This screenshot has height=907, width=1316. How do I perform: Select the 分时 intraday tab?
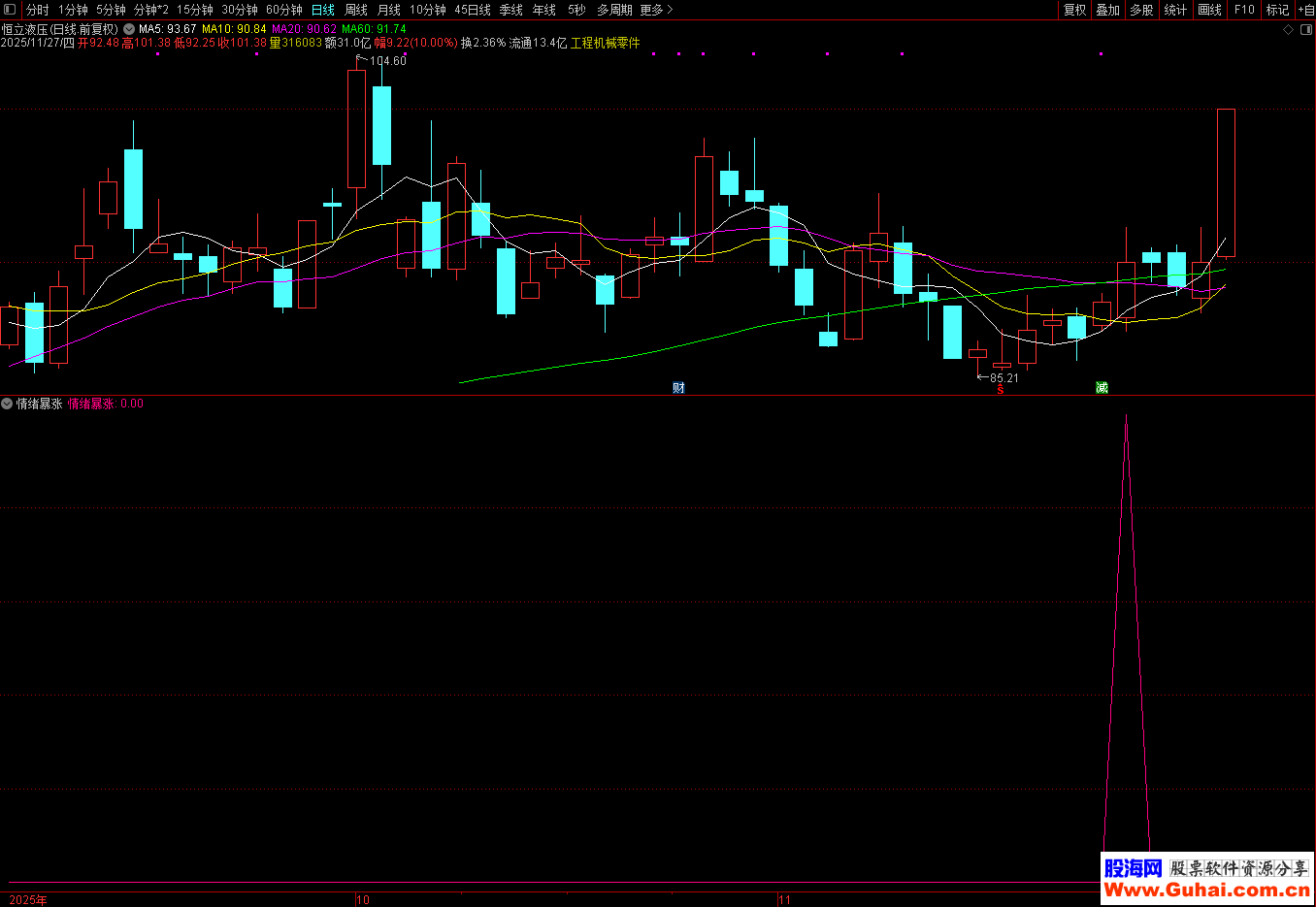coord(37,10)
